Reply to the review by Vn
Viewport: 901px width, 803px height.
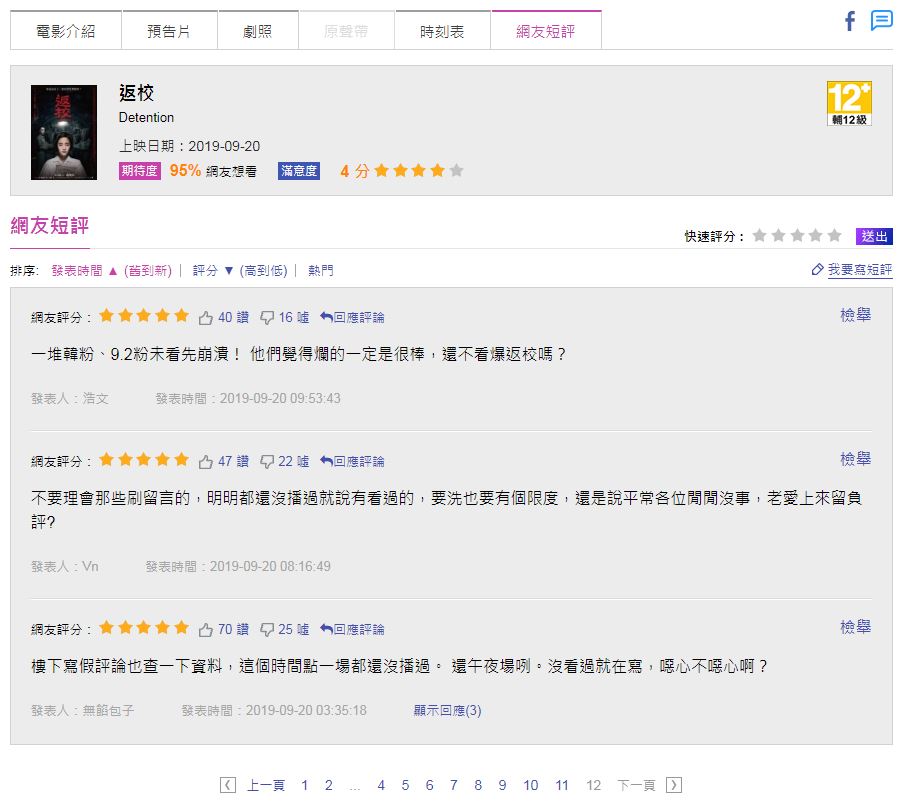[352, 461]
